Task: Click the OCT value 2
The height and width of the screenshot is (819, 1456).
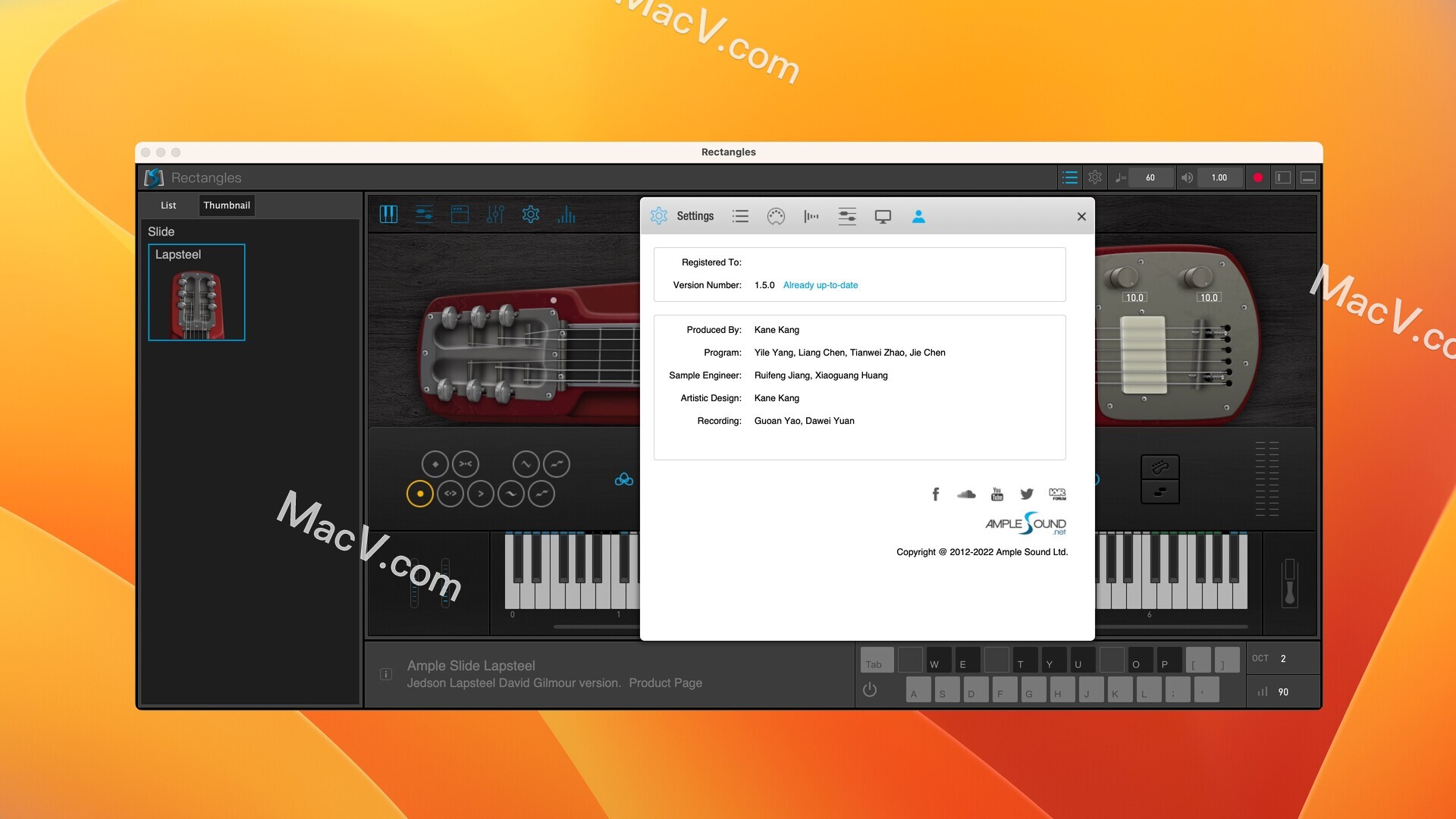Action: 1283,659
